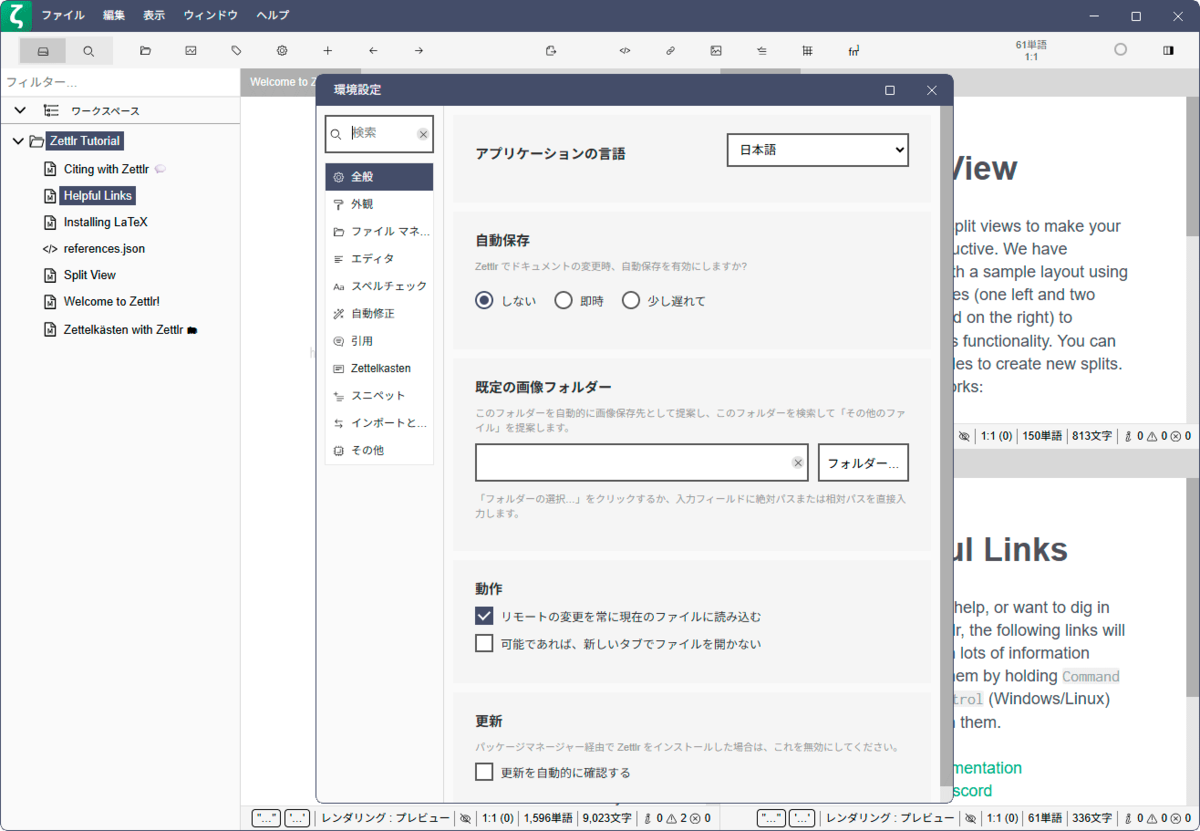Screen dimensions: 1200x831
Task: Insert a table with the grid icon
Action: pos(807,51)
